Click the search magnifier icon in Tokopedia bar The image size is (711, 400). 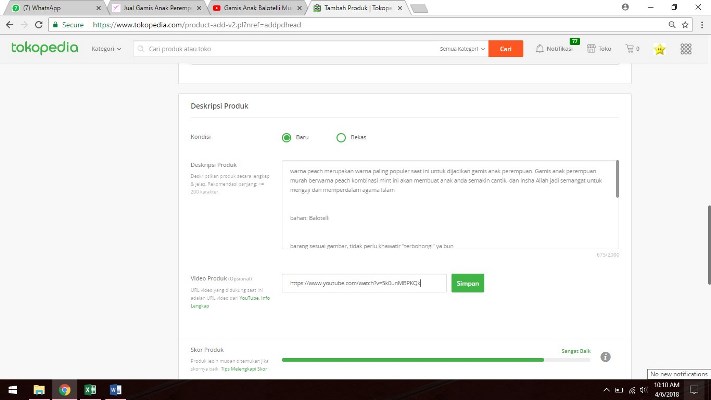141,49
